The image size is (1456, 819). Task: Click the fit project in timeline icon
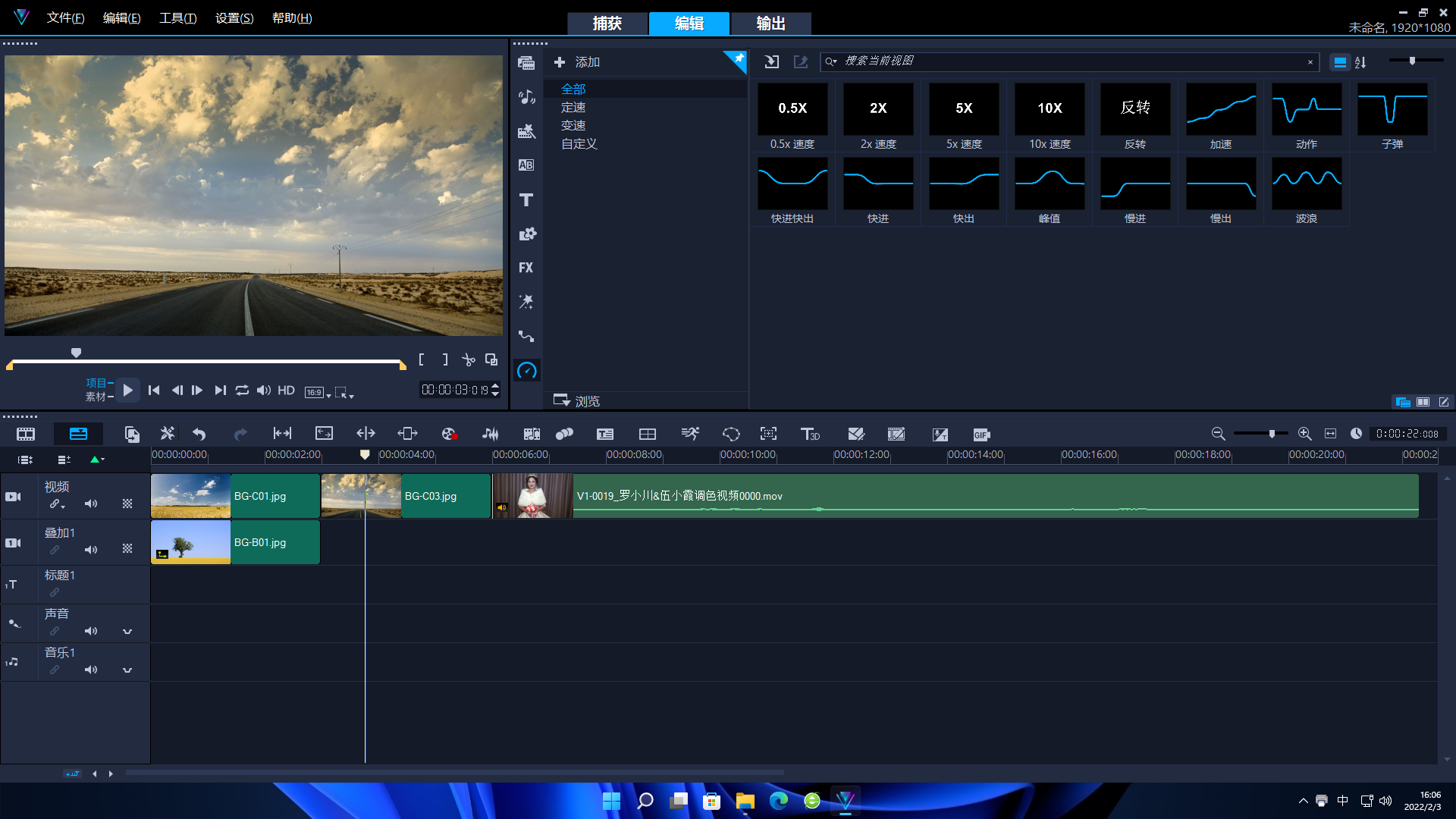click(x=1330, y=434)
